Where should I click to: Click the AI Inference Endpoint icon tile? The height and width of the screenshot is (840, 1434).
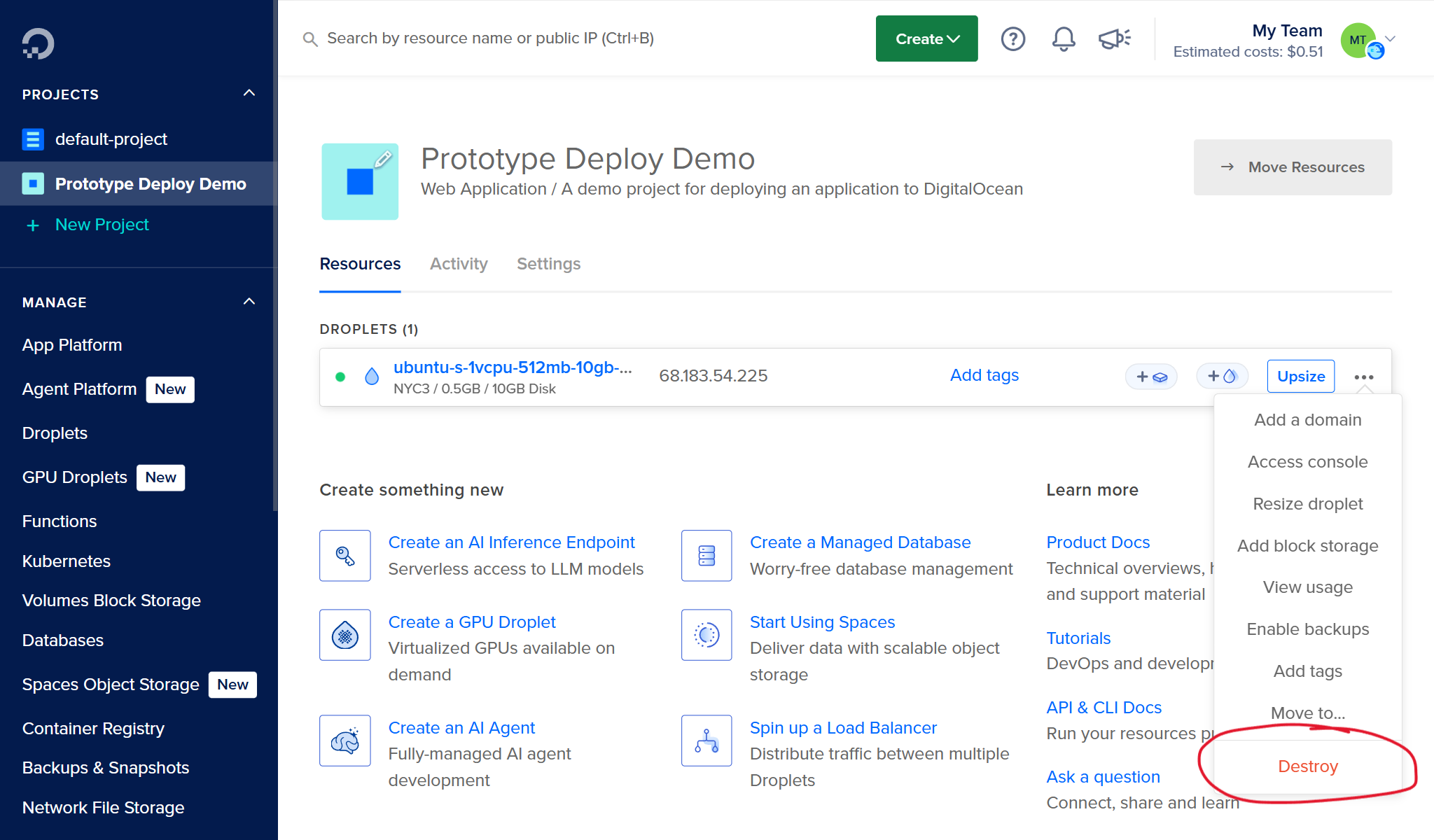[x=345, y=556]
